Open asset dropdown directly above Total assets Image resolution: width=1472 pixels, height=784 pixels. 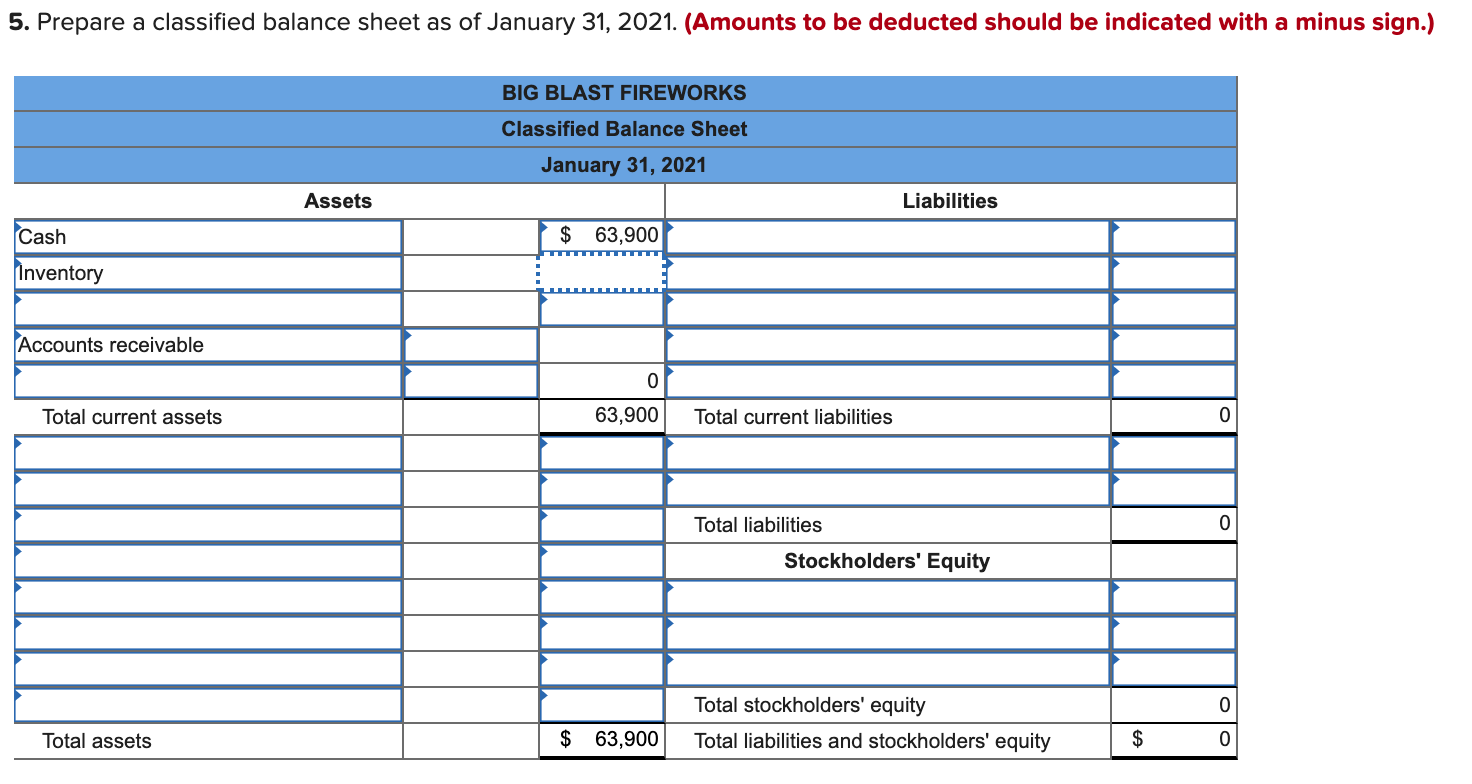point(208,705)
